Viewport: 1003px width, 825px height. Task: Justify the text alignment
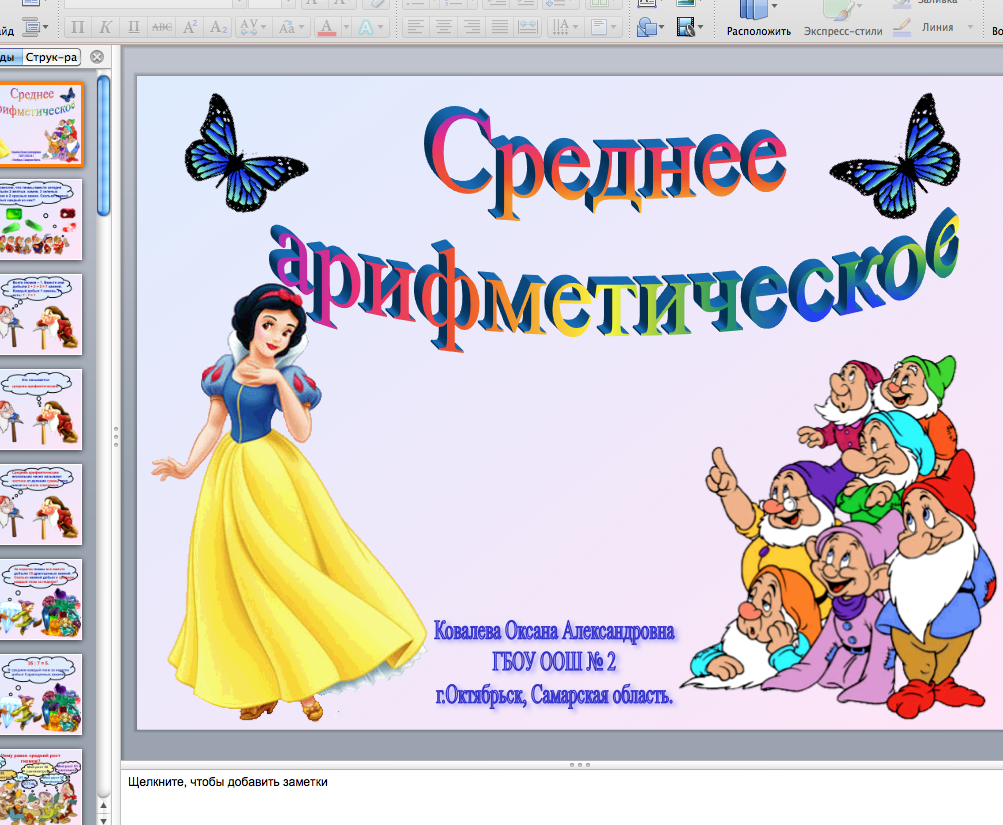coord(500,28)
